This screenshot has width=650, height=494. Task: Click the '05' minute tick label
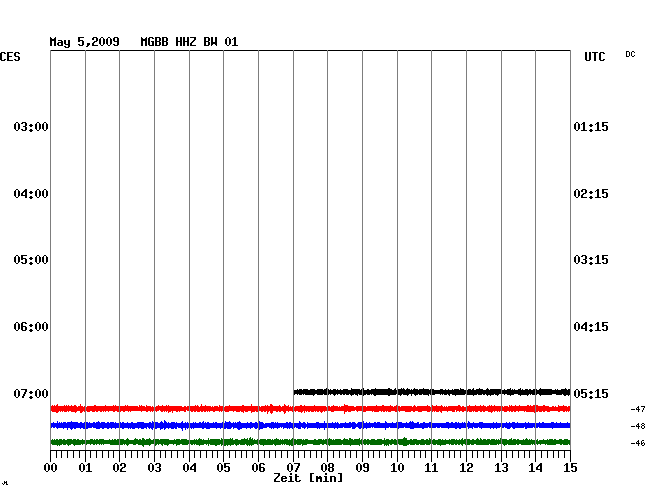(223, 468)
